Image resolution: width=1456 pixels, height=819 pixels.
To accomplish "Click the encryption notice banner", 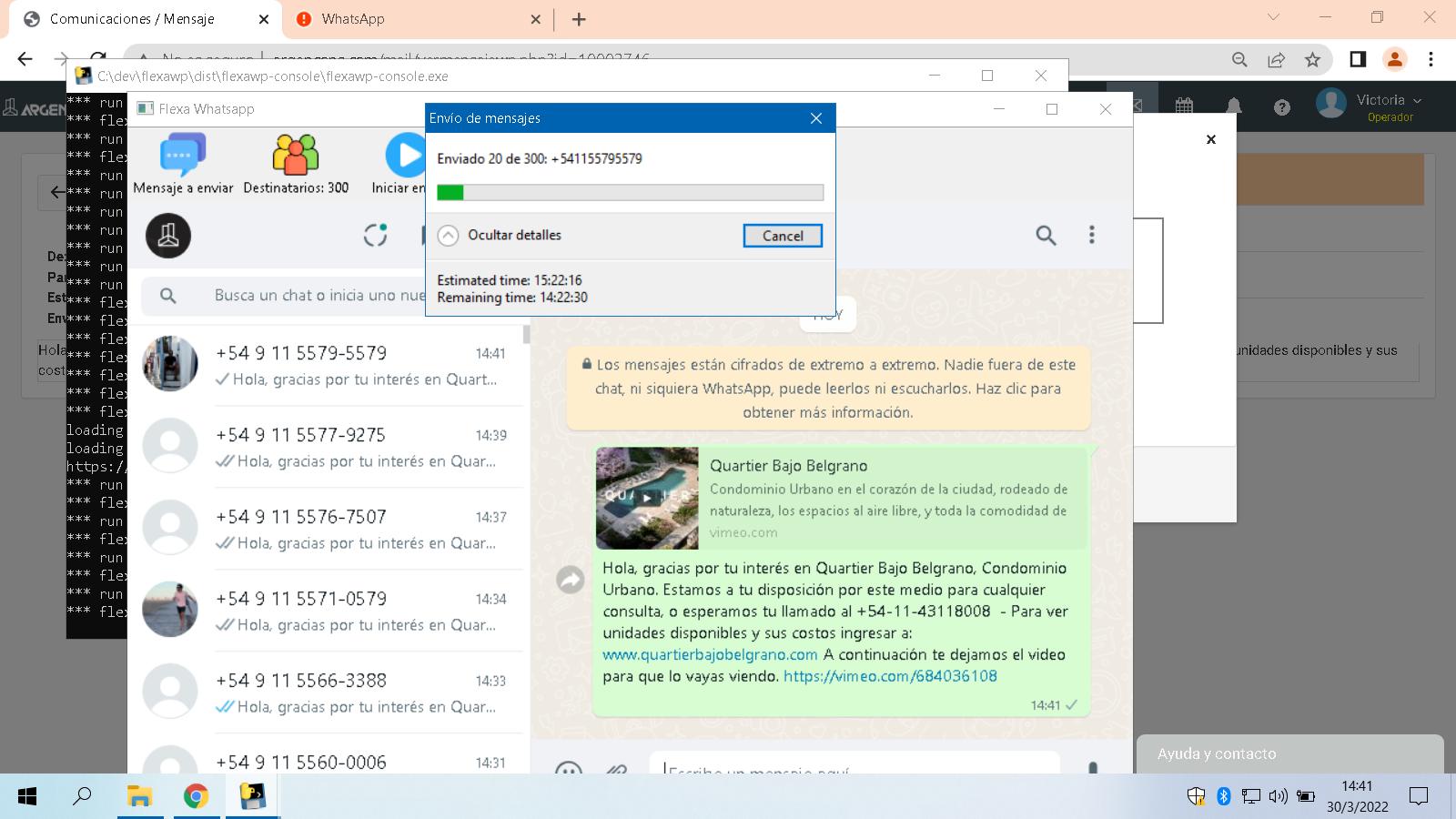I will [828, 389].
